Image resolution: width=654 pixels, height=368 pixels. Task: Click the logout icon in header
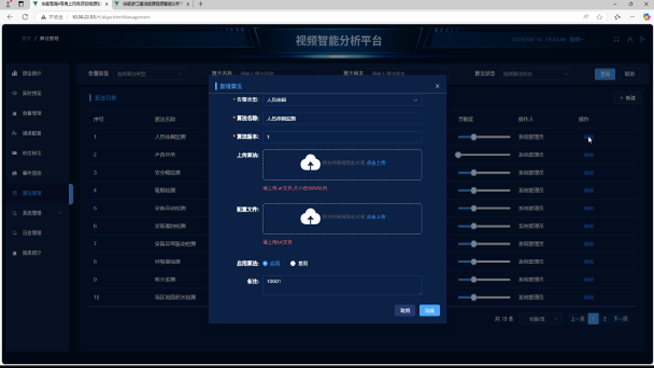[642, 39]
